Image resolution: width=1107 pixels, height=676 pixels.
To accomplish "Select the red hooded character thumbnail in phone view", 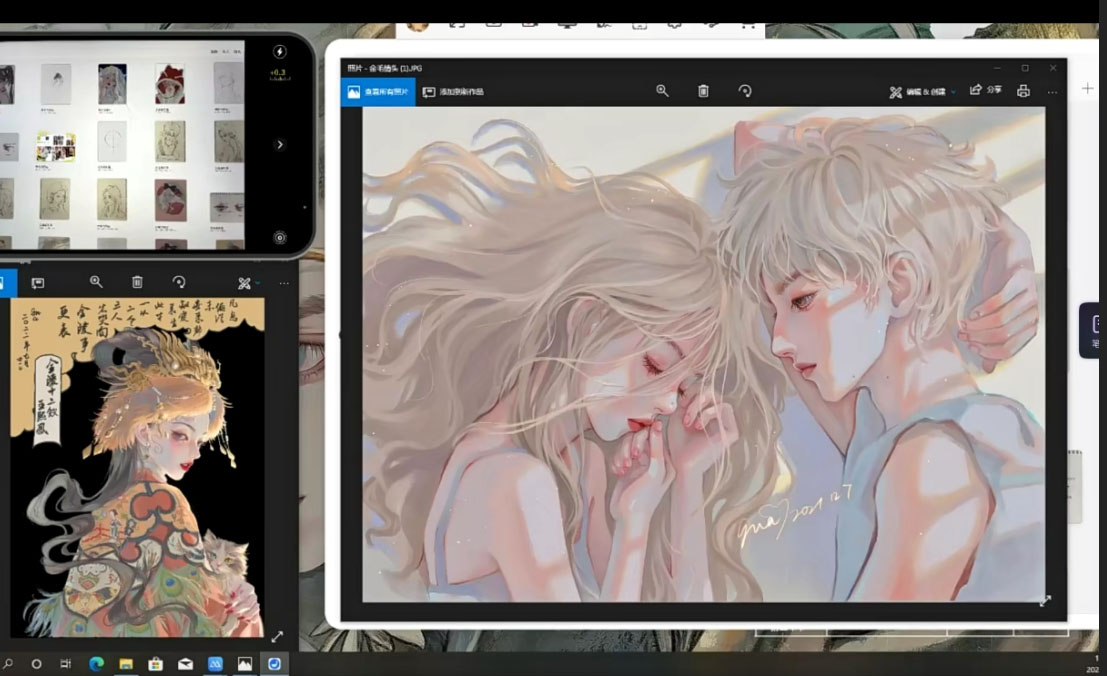I will (169, 83).
